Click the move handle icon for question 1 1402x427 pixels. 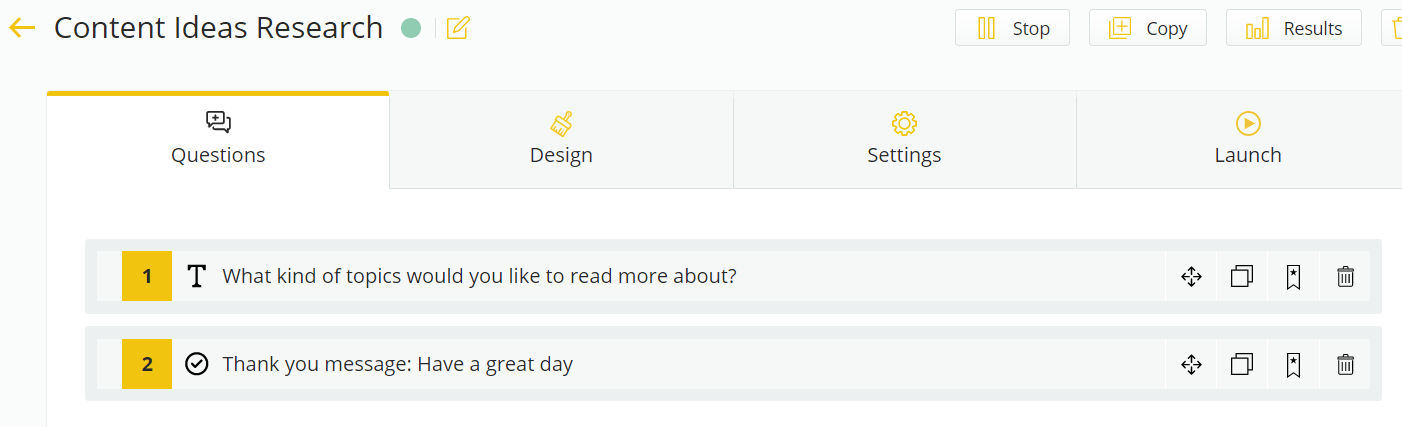[1191, 277]
